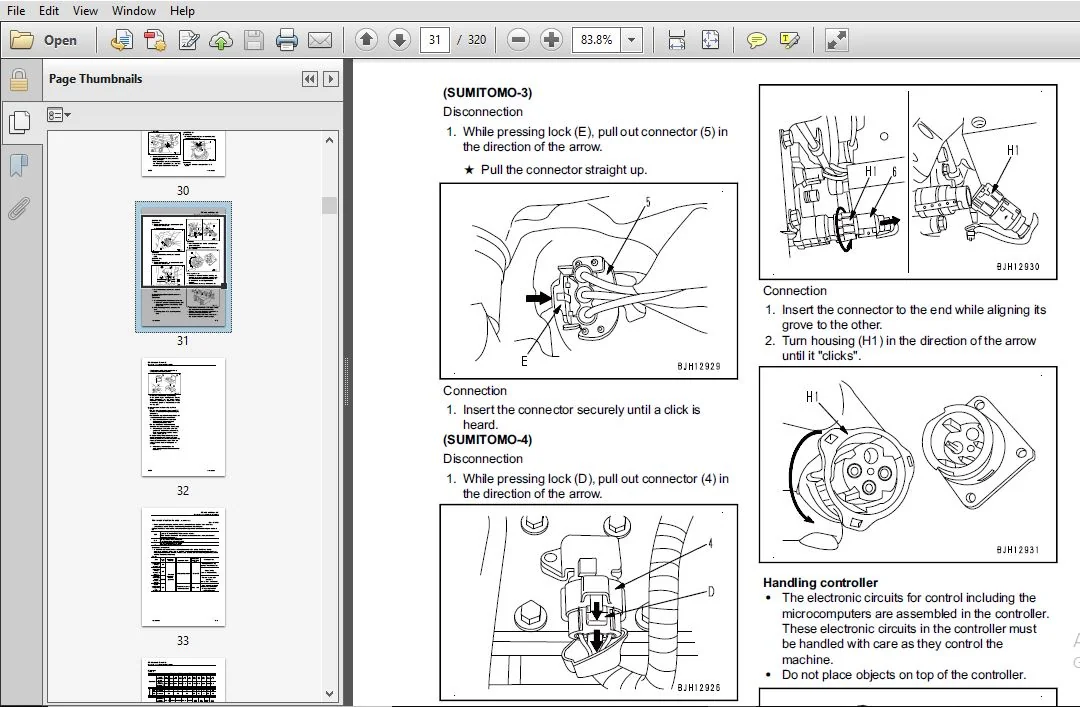Open the Edit menu

[49, 10]
